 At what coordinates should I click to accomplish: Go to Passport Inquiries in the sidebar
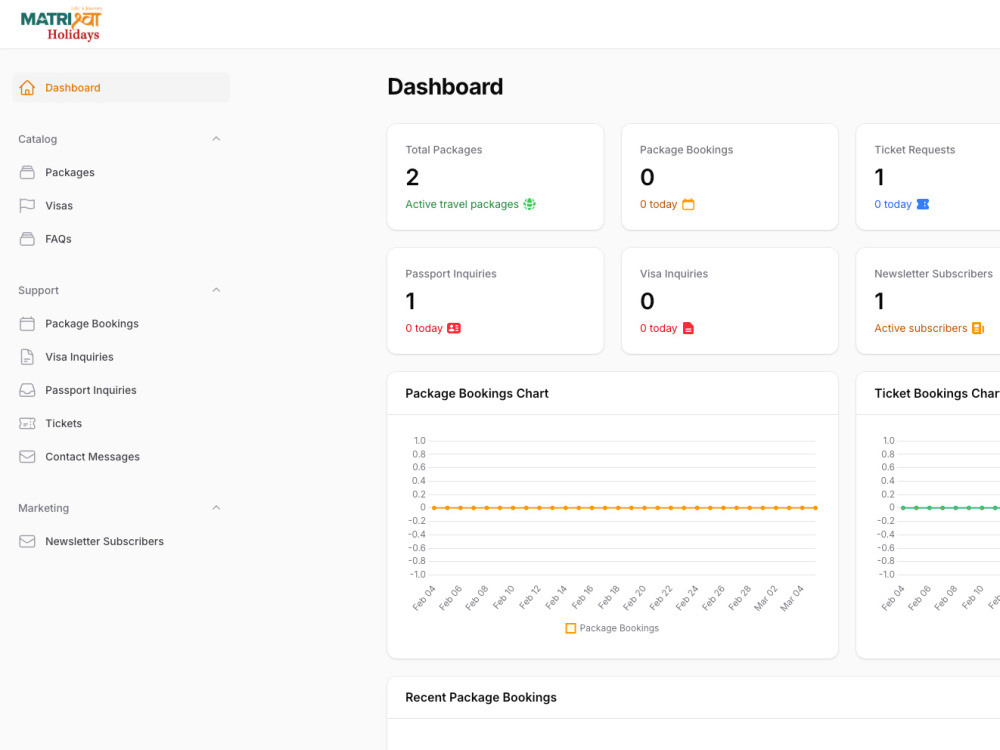(121, 390)
